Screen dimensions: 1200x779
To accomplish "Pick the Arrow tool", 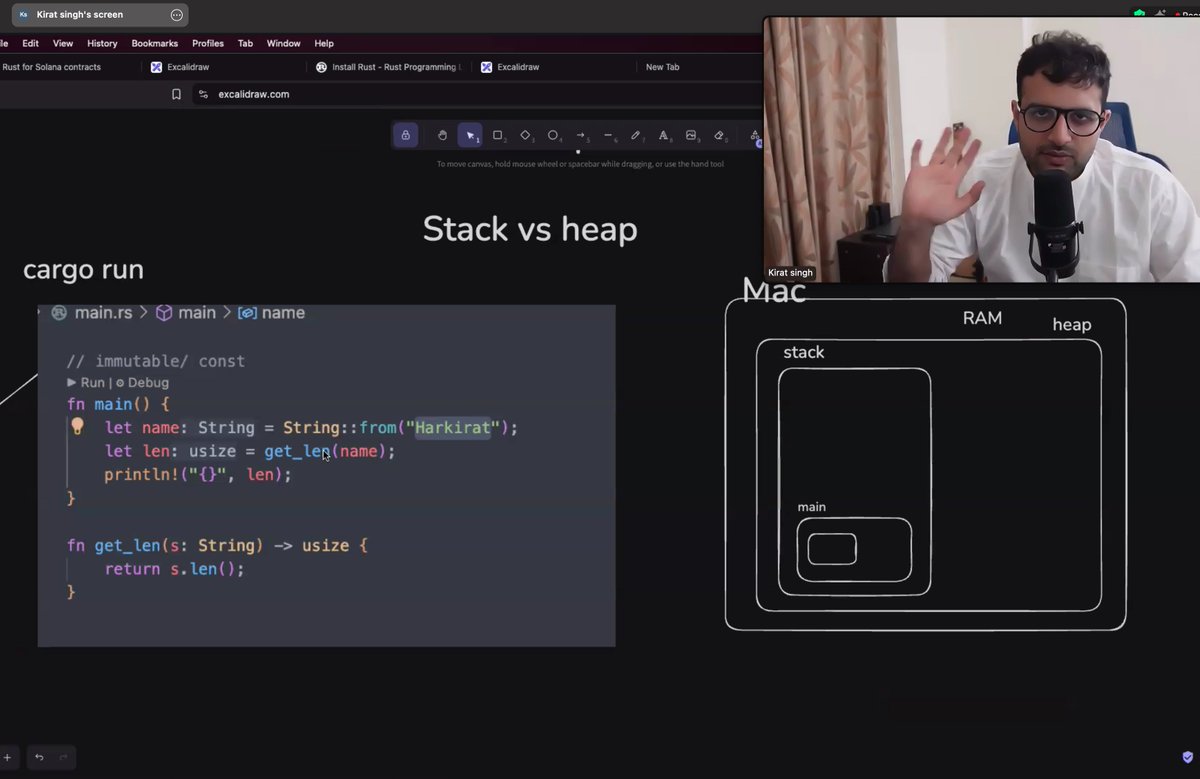I will (x=581, y=135).
